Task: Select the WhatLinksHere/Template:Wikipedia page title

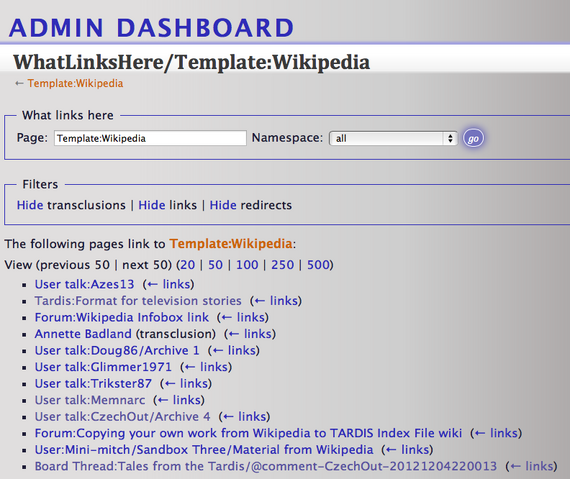Action: (x=192, y=62)
